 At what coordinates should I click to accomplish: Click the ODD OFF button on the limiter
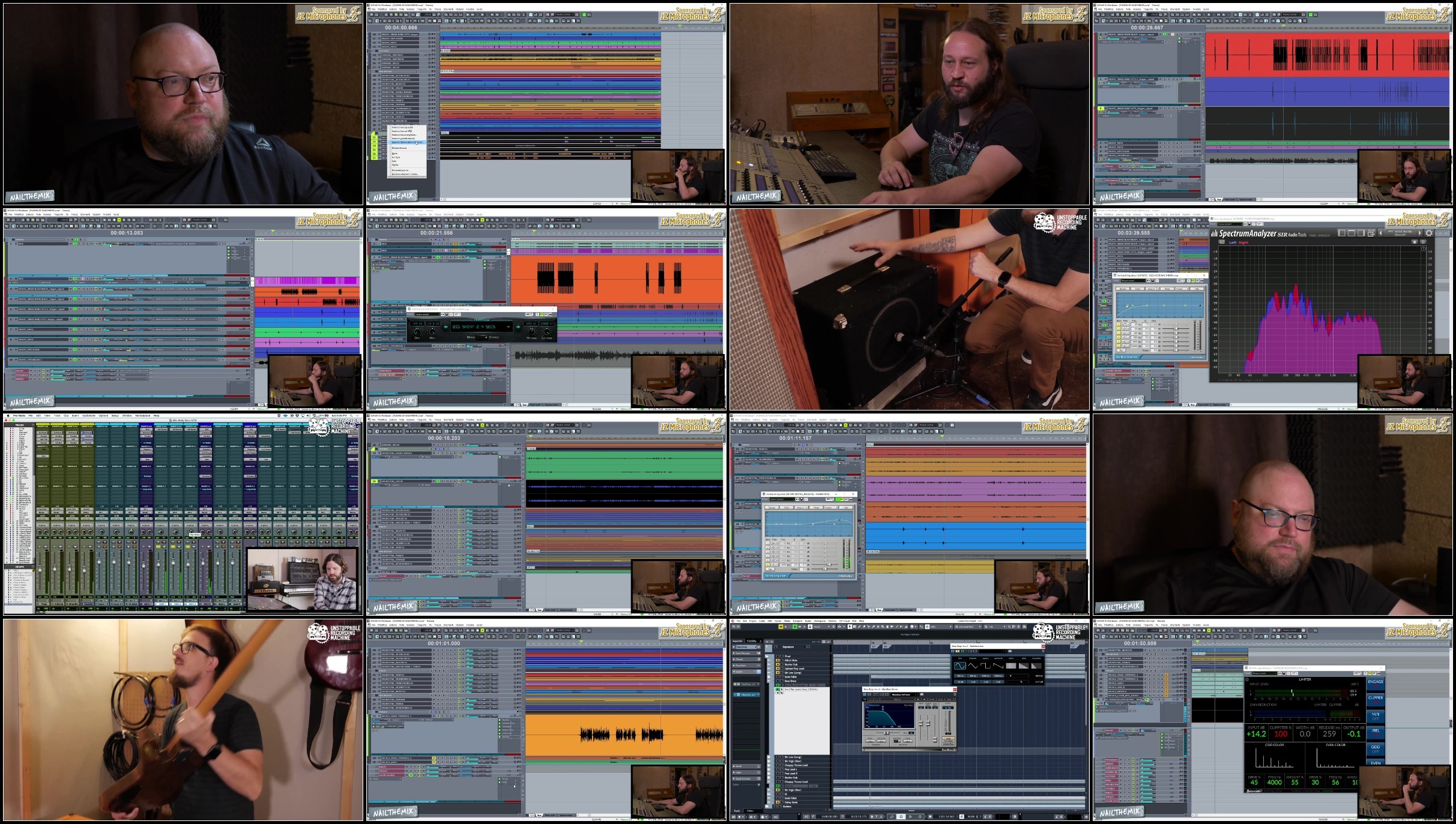(x=1376, y=749)
